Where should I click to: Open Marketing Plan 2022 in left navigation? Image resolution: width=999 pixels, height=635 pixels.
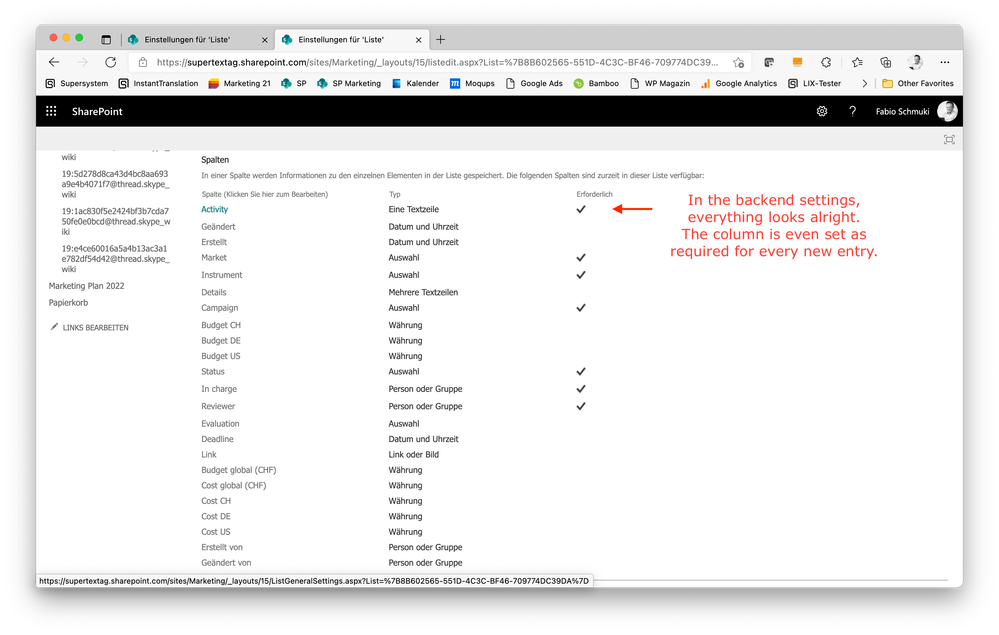87,286
